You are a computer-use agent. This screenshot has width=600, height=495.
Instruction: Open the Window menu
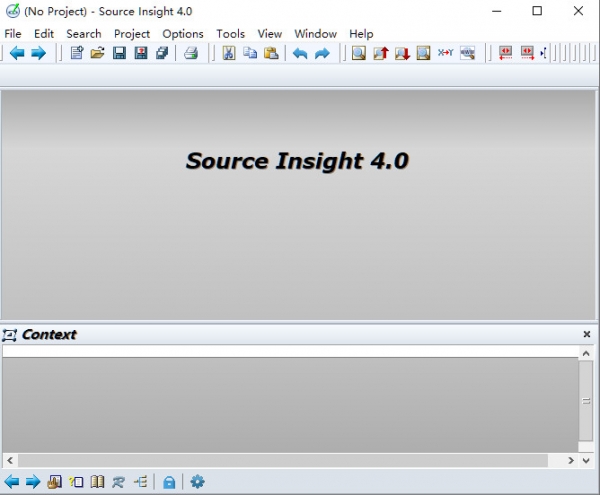pos(316,34)
